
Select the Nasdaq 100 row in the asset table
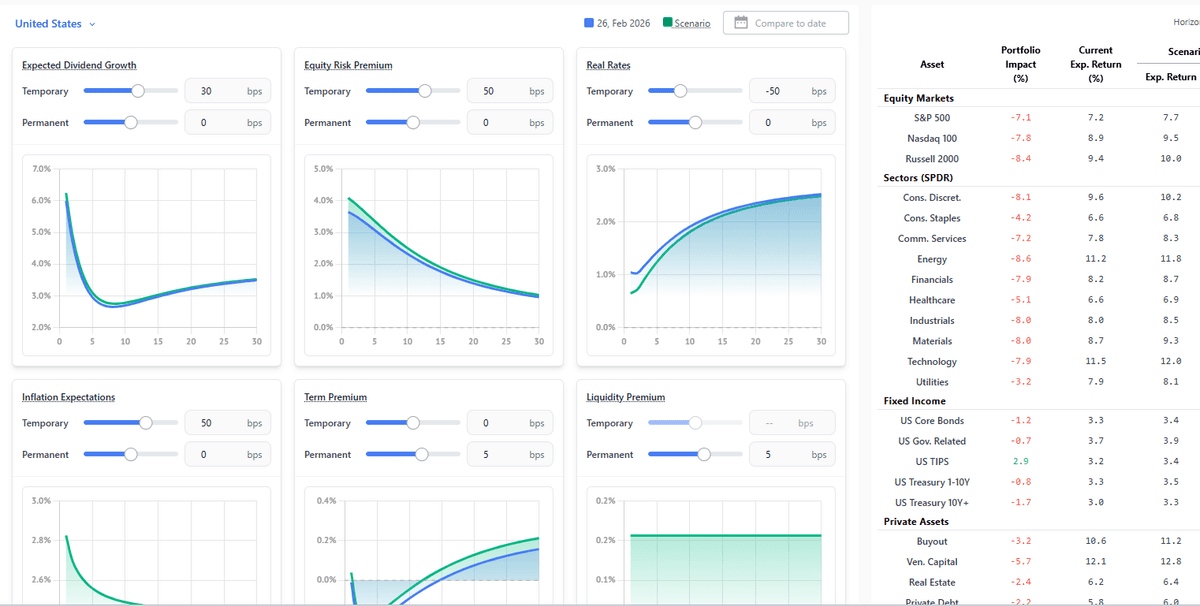tap(931, 138)
